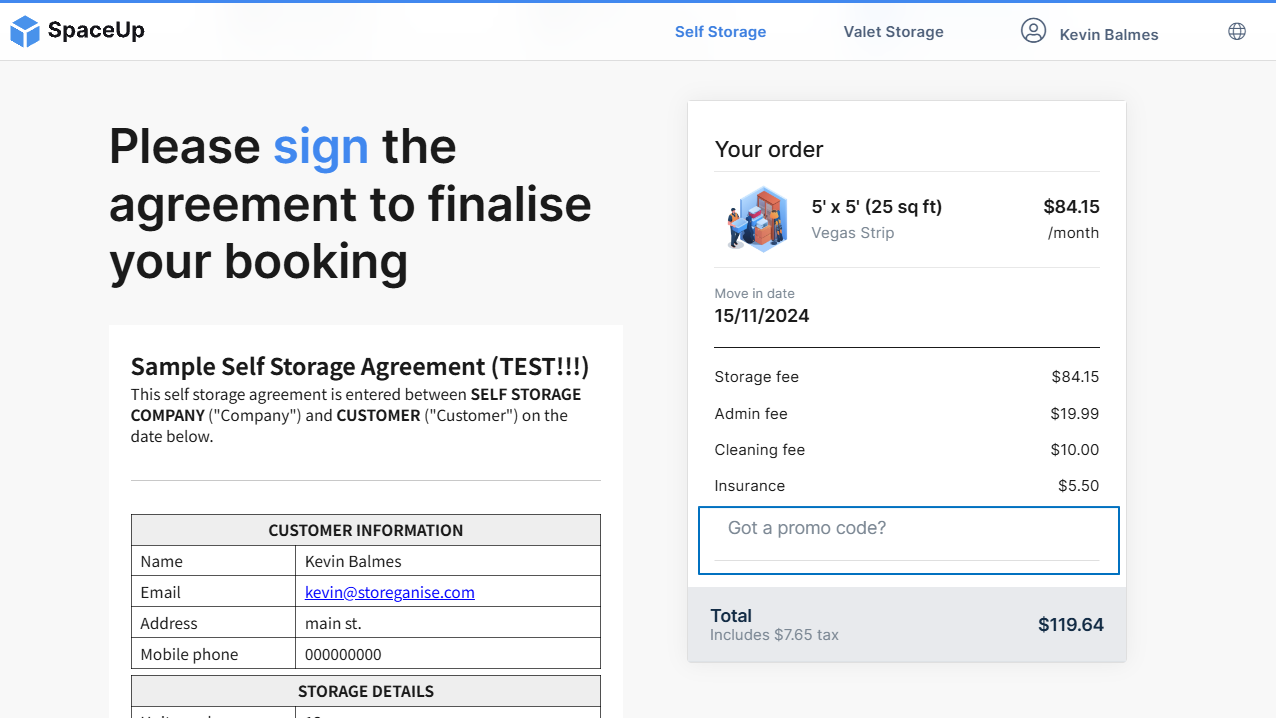
Task: Select the Cleaning fee label
Action: pyautogui.click(x=760, y=449)
